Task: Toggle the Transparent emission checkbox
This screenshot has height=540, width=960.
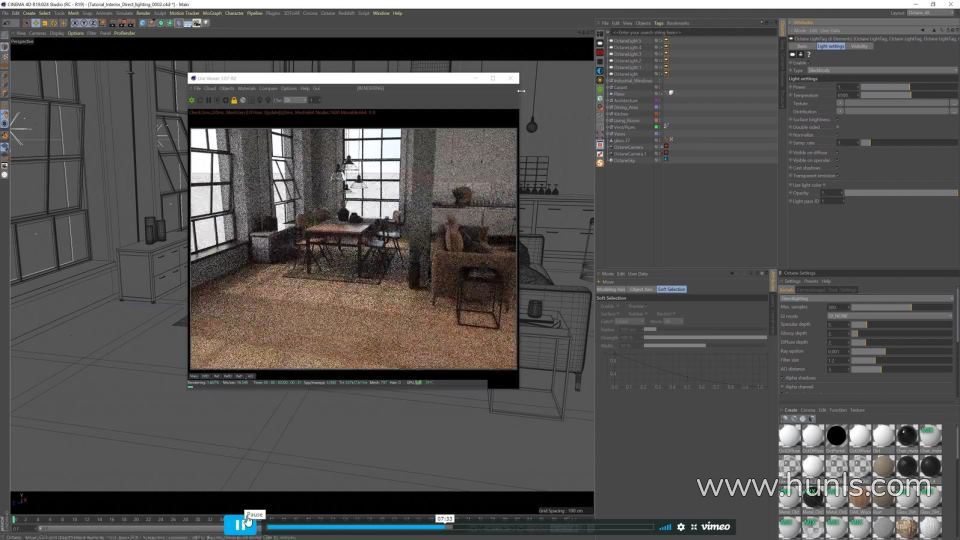Action: (x=838, y=176)
